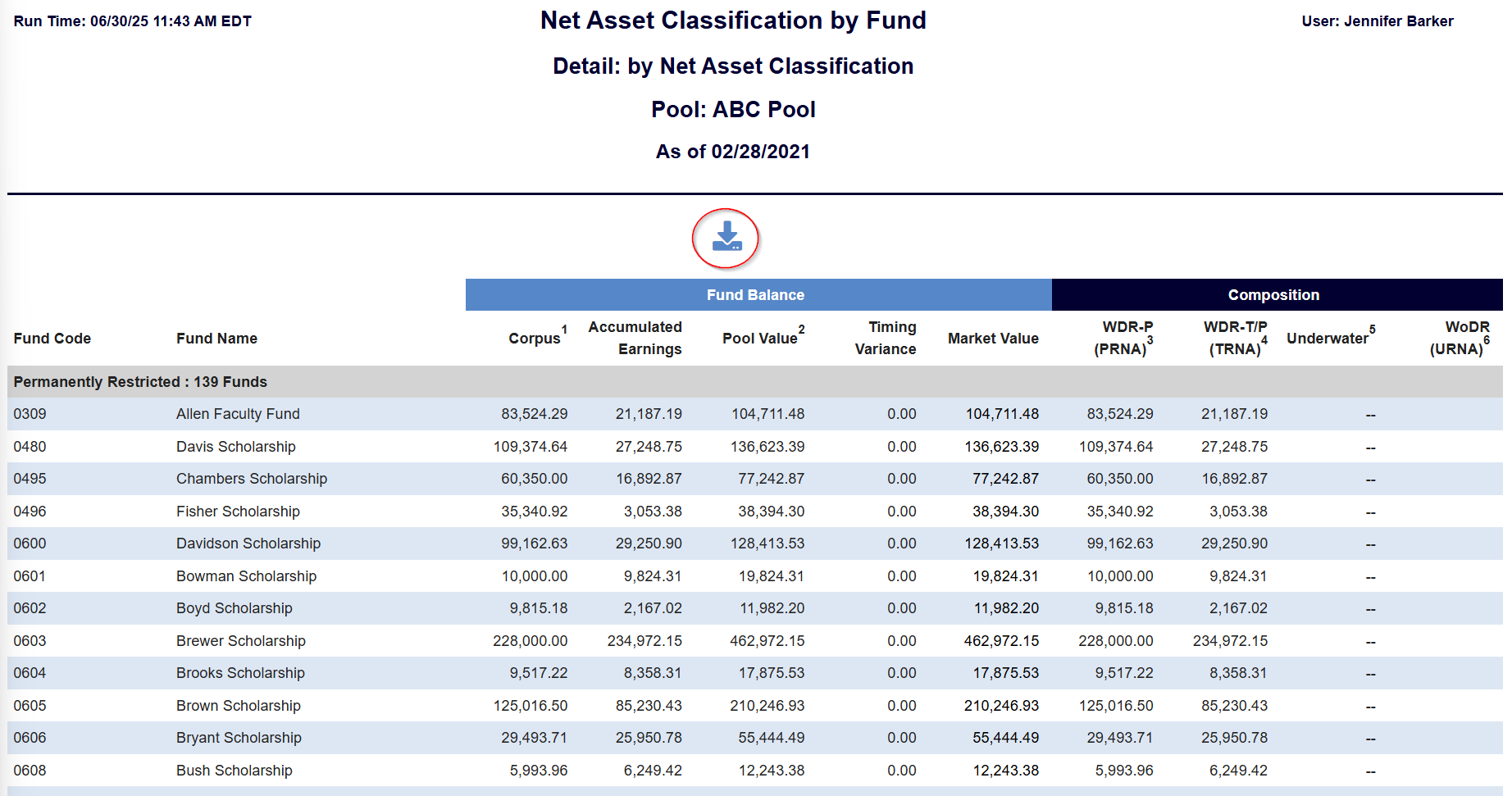Click the Net Asset Classification by Fund title

point(733,20)
